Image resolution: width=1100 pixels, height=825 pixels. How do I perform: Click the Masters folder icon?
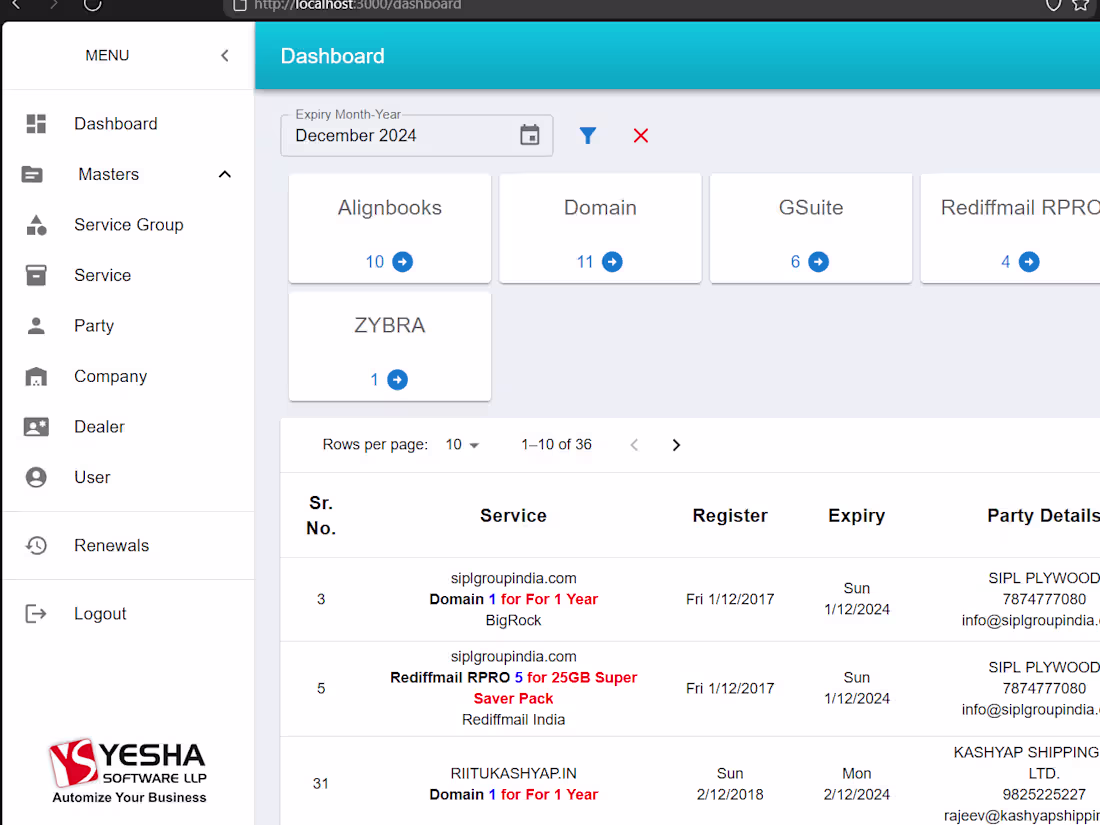(37, 173)
